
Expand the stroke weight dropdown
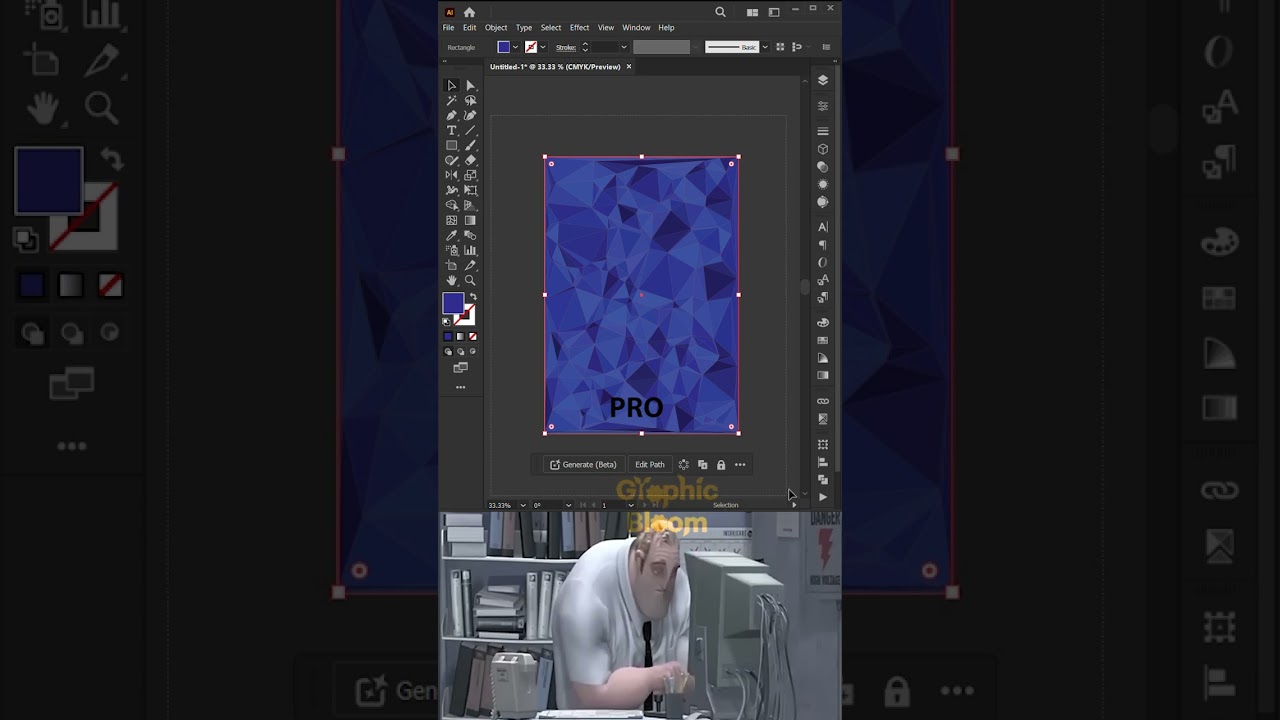tap(623, 47)
